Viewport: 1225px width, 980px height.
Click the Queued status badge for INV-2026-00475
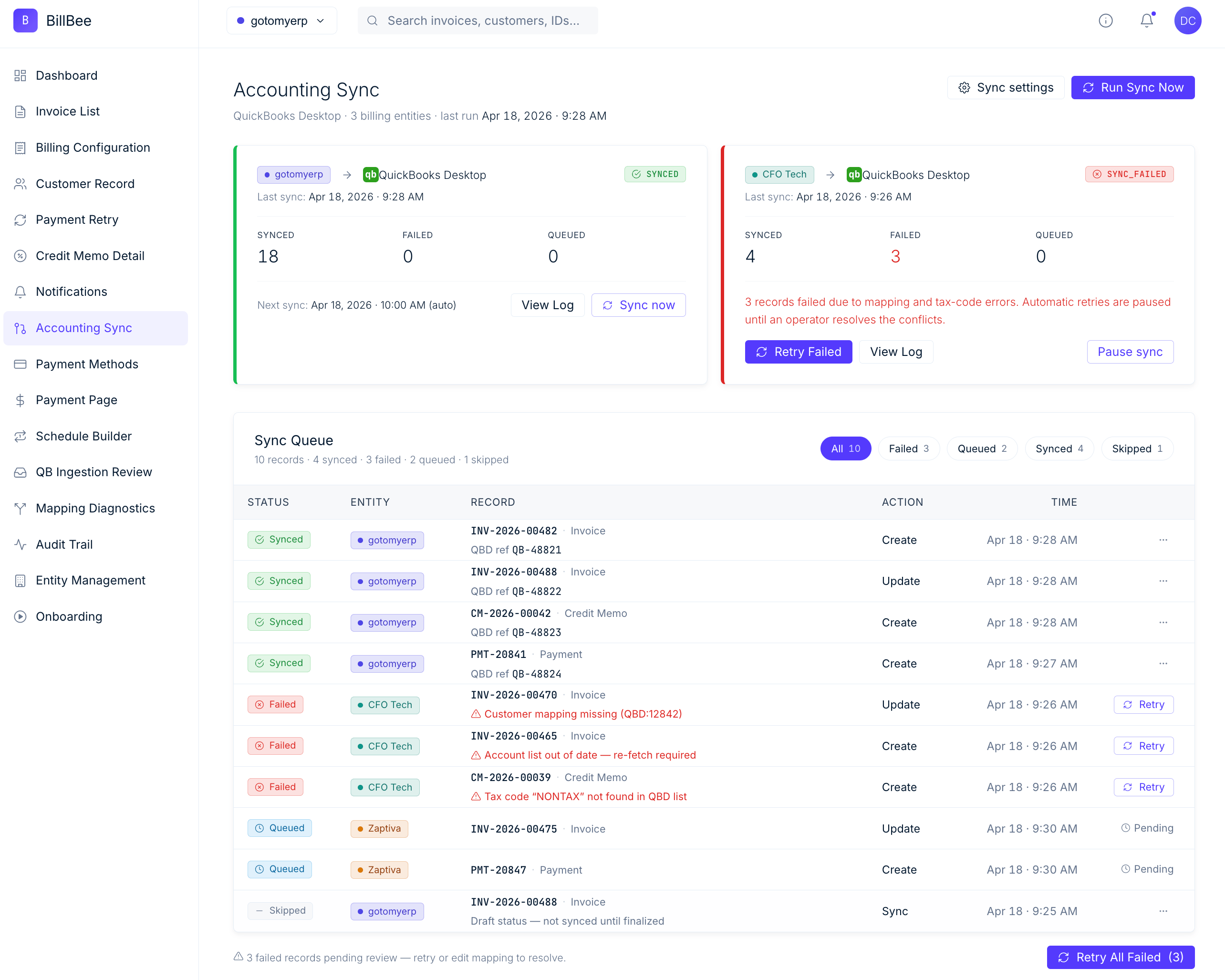pyautogui.click(x=280, y=828)
